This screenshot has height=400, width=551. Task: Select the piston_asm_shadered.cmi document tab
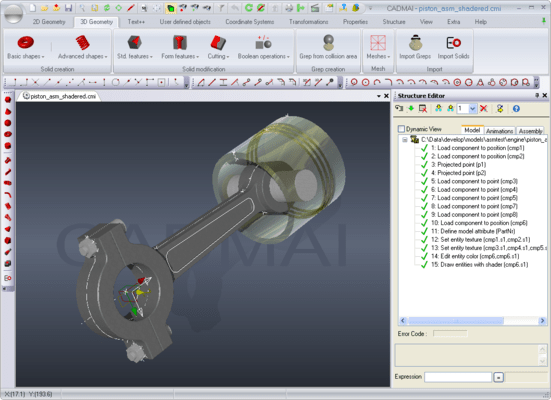60,96
